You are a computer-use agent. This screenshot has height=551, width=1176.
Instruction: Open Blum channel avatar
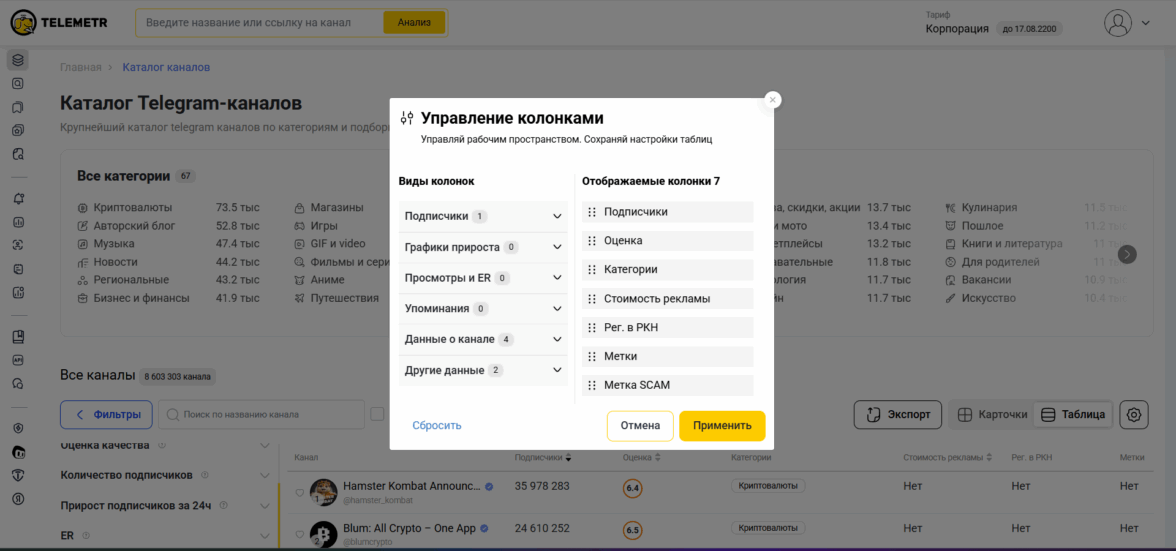pos(323,535)
